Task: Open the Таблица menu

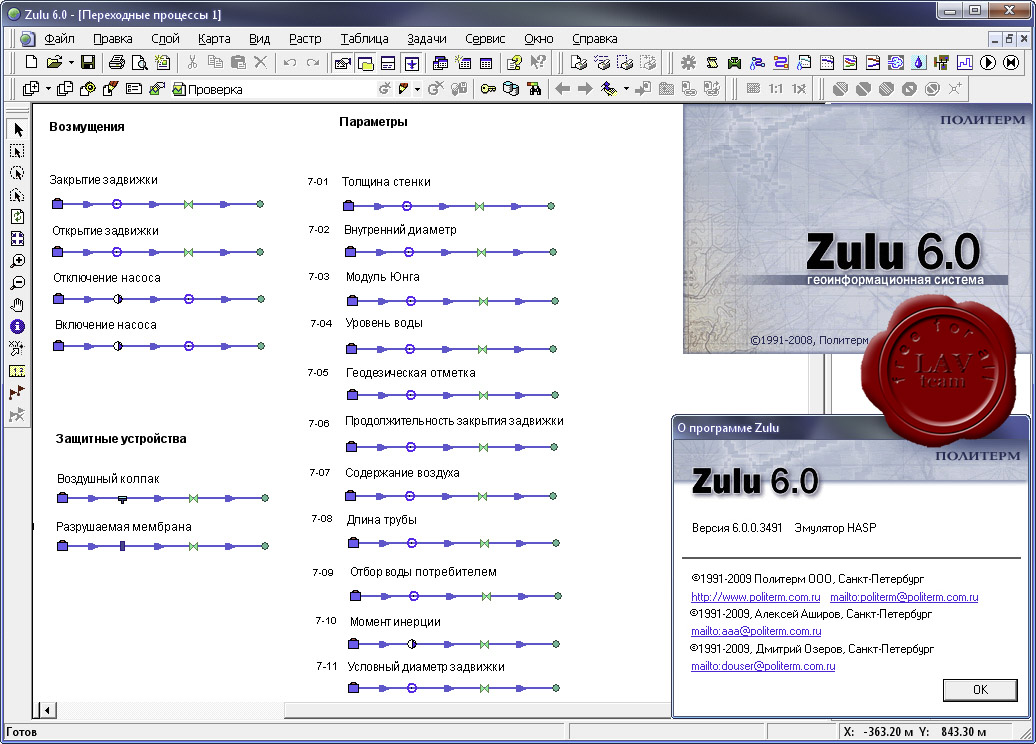Action: tap(364, 39)
